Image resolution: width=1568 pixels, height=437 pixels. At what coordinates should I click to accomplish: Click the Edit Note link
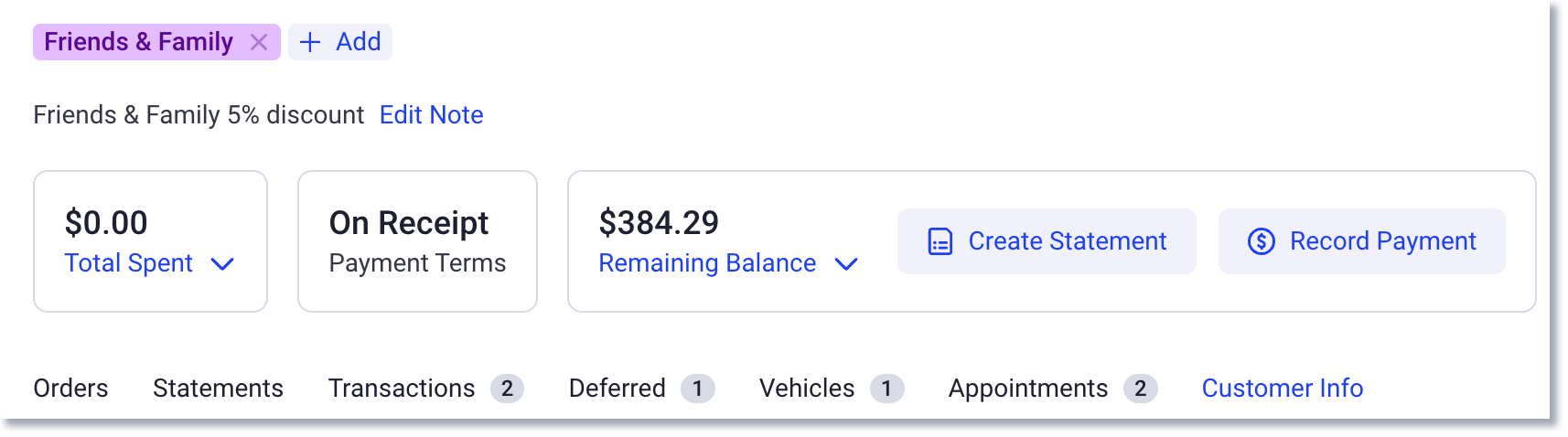click(x=431, y=115)
